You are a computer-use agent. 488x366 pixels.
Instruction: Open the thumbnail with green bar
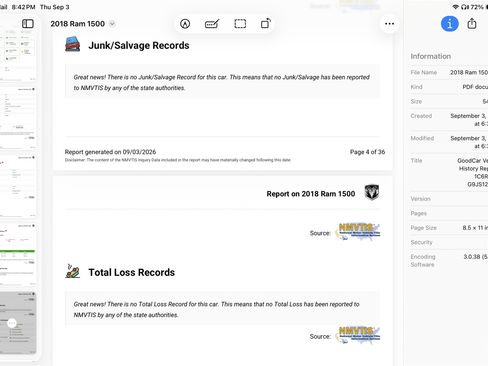pyautogui.click(x=18, y=254)
